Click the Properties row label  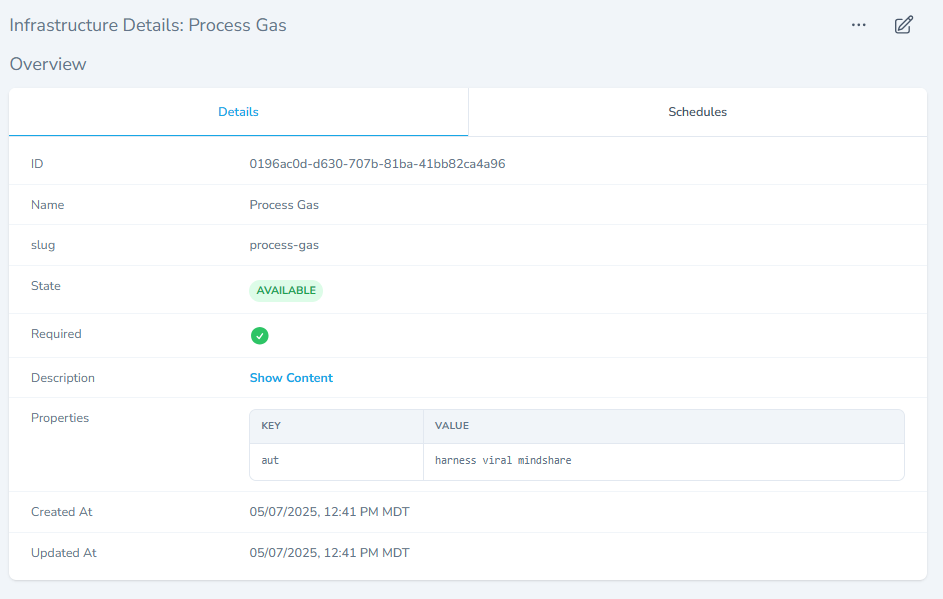(x=60, y=418)
